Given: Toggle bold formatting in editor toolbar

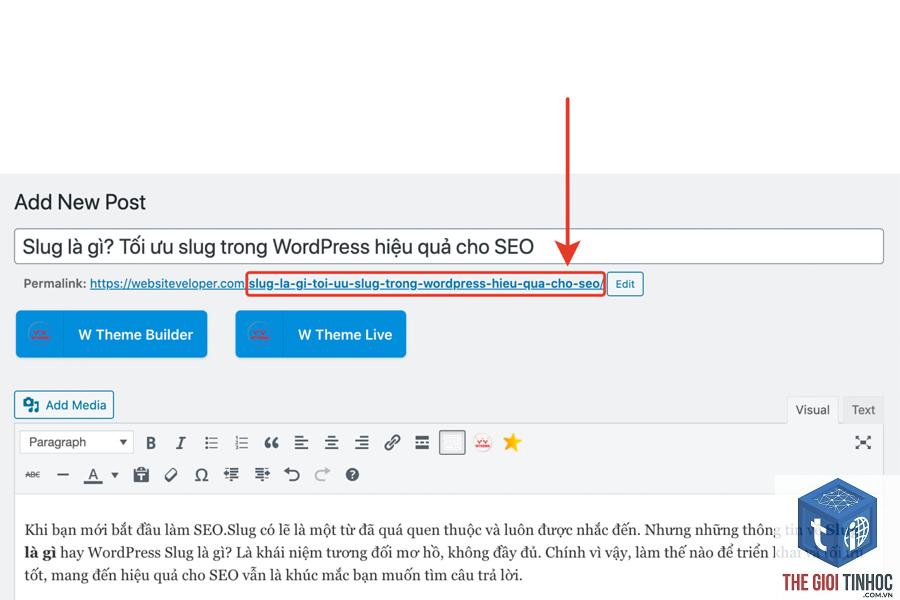Looking at the screenshot, I should coord(151,443).
